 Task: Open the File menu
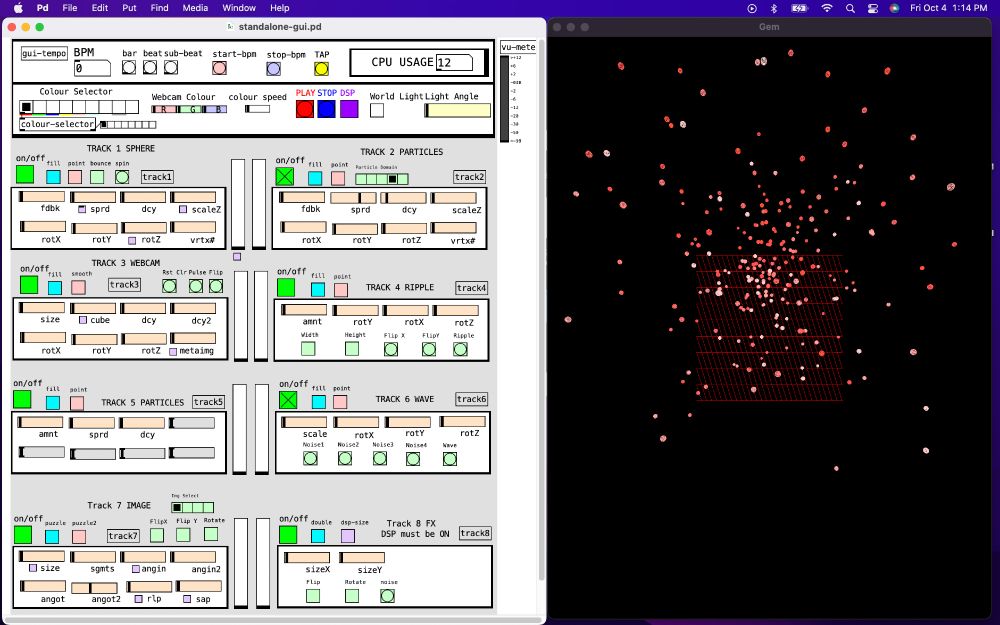[70, 8]
